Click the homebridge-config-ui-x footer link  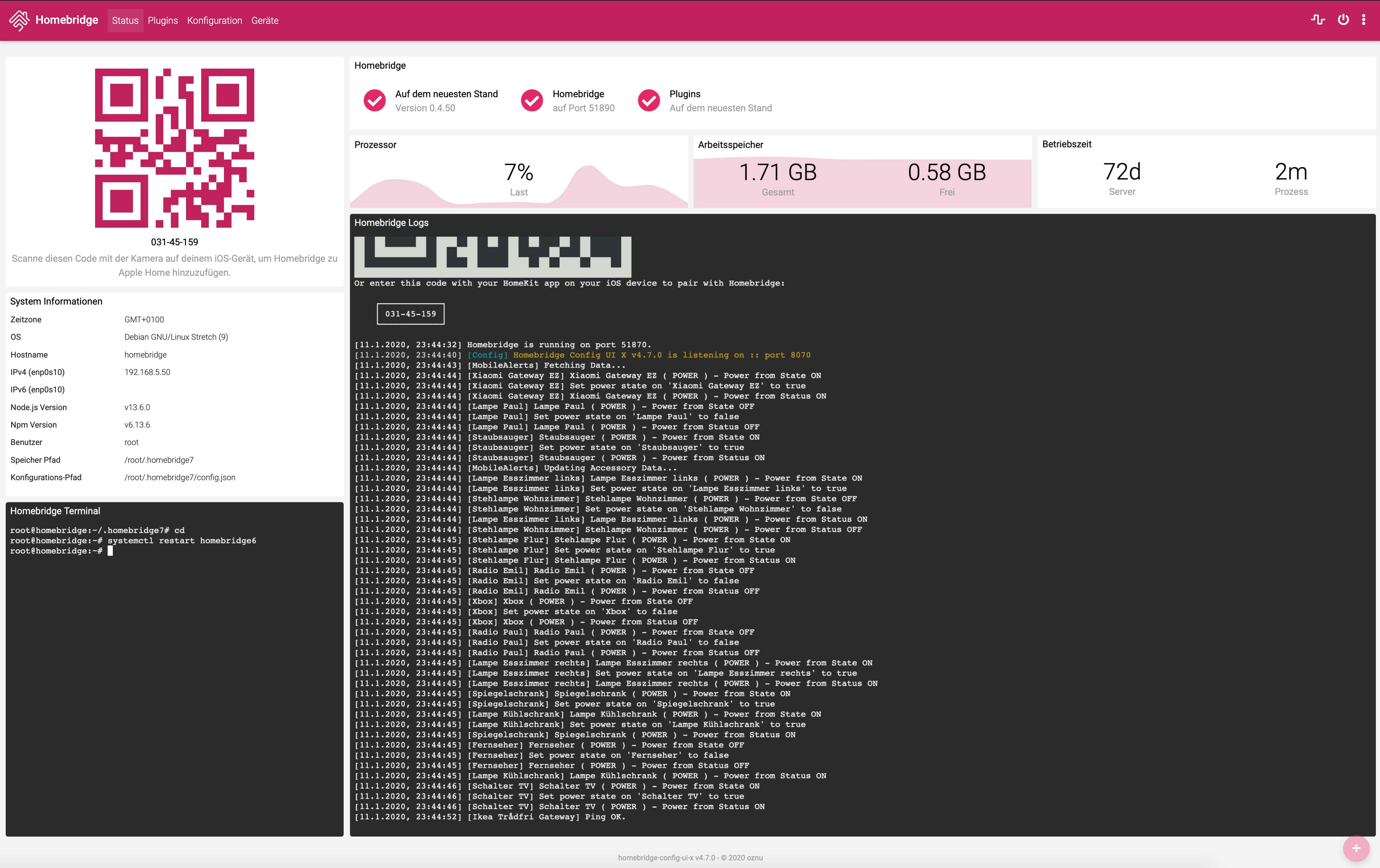655,858
